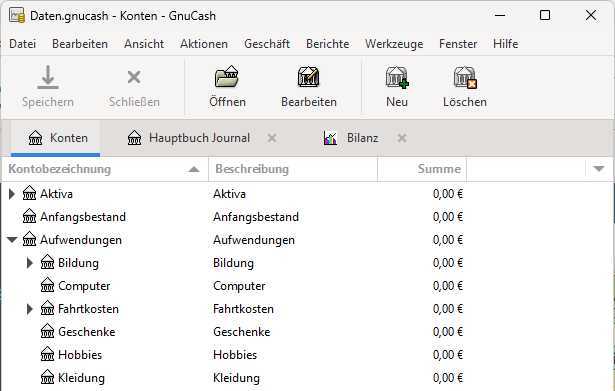Open the Berichte menu
The width and height of the screenshot is (615, 391).
(328, 44)
